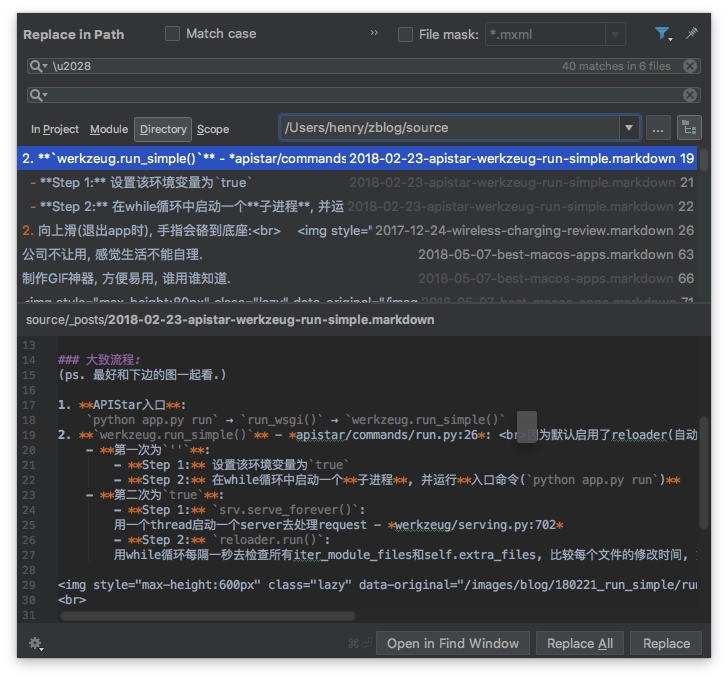Image resolution: width=728 pixels, height=679 pixels.
Task: Open search history via the magnifier icon
Action: [39, 66]
